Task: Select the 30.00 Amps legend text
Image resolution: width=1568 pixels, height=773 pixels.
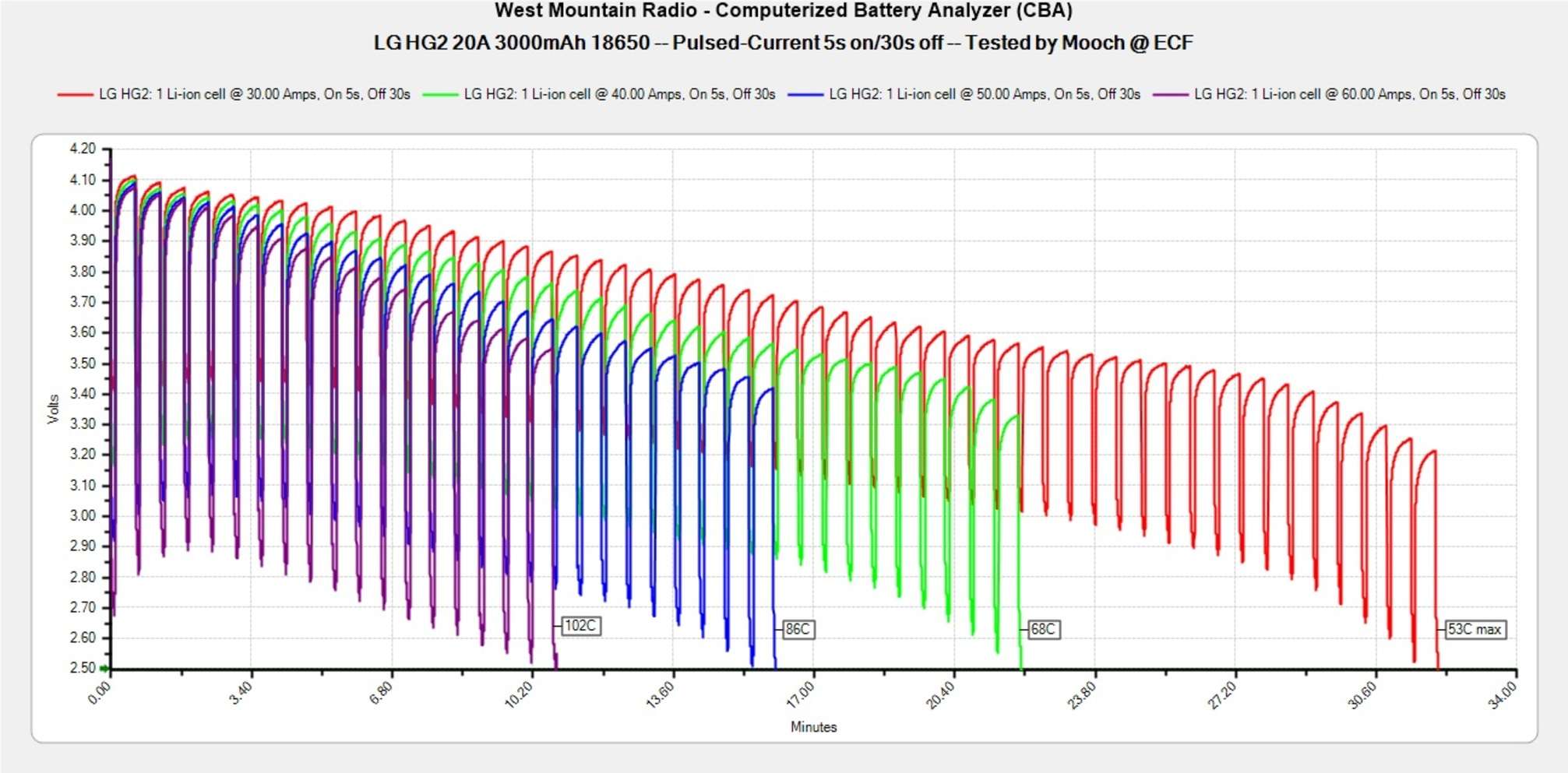Action: (x=254, y=94)
